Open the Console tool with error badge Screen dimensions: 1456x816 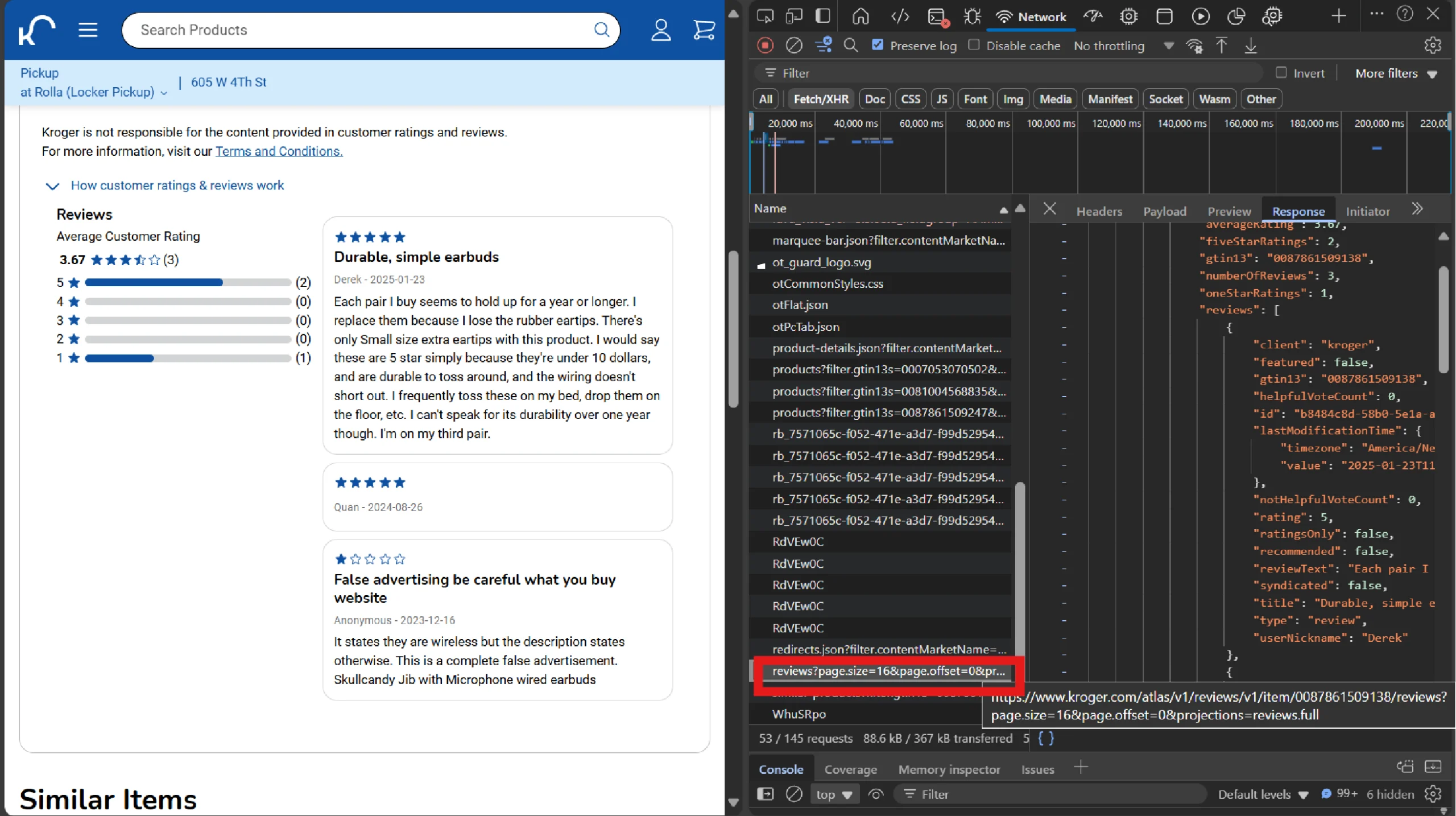coord(937,17)
